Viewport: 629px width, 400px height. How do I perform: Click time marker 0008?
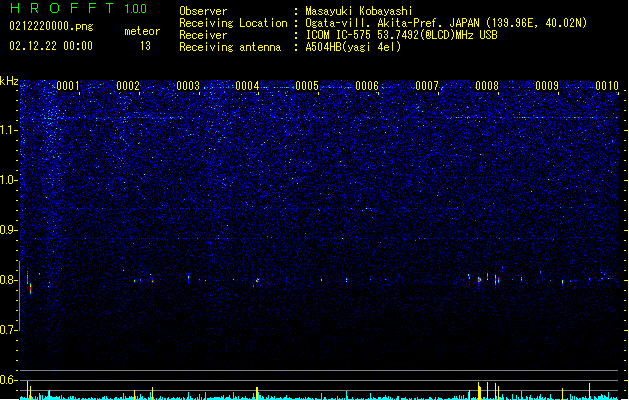[487, 86]
